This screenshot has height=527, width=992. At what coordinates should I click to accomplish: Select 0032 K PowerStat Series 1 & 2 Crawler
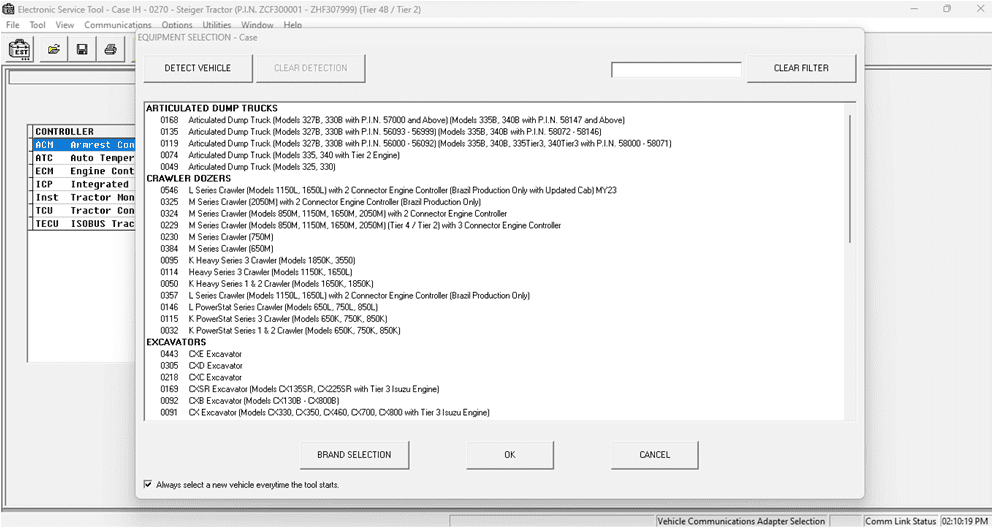coord(280,331)
